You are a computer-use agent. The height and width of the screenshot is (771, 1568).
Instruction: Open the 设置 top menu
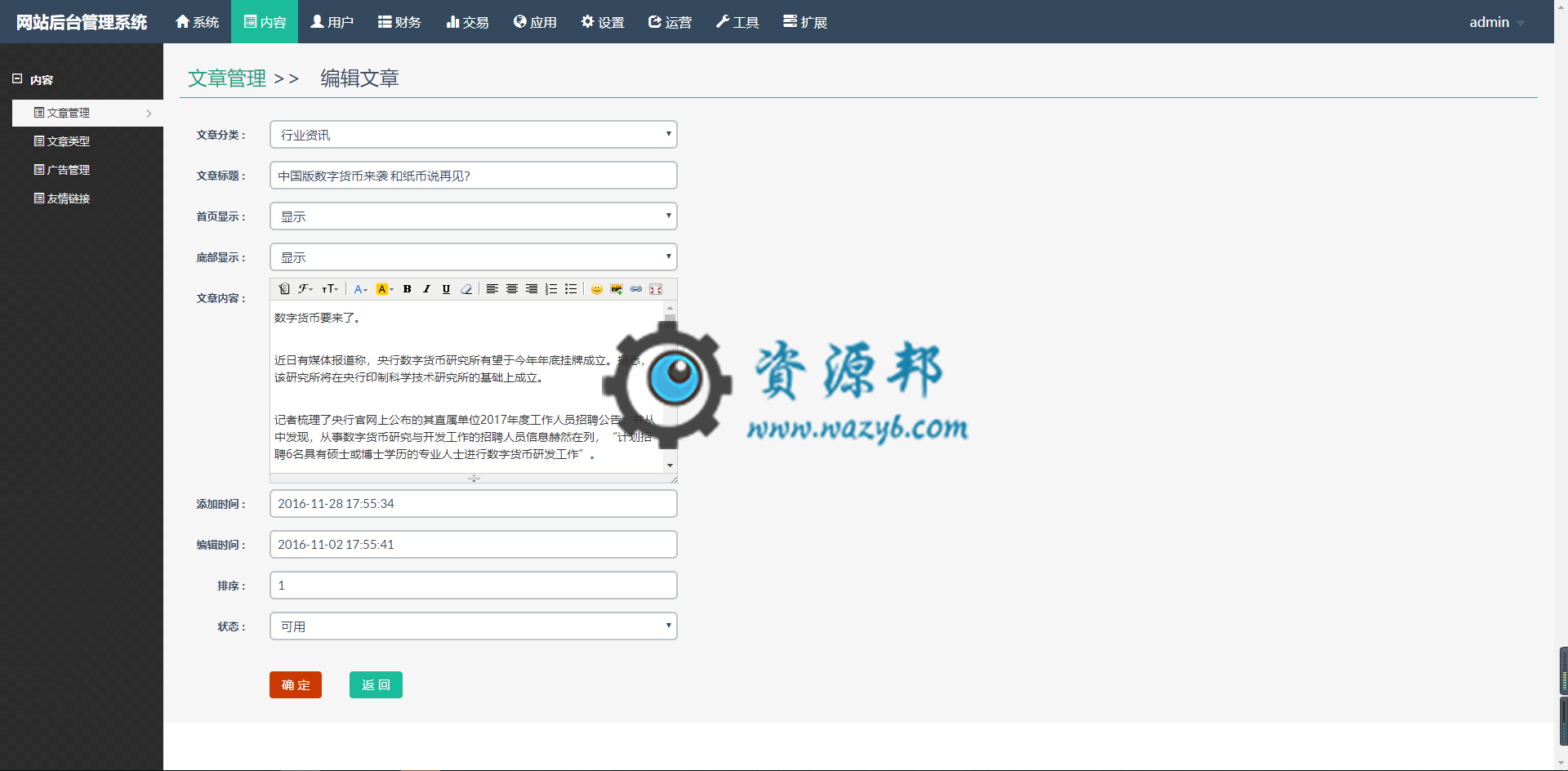603,22
